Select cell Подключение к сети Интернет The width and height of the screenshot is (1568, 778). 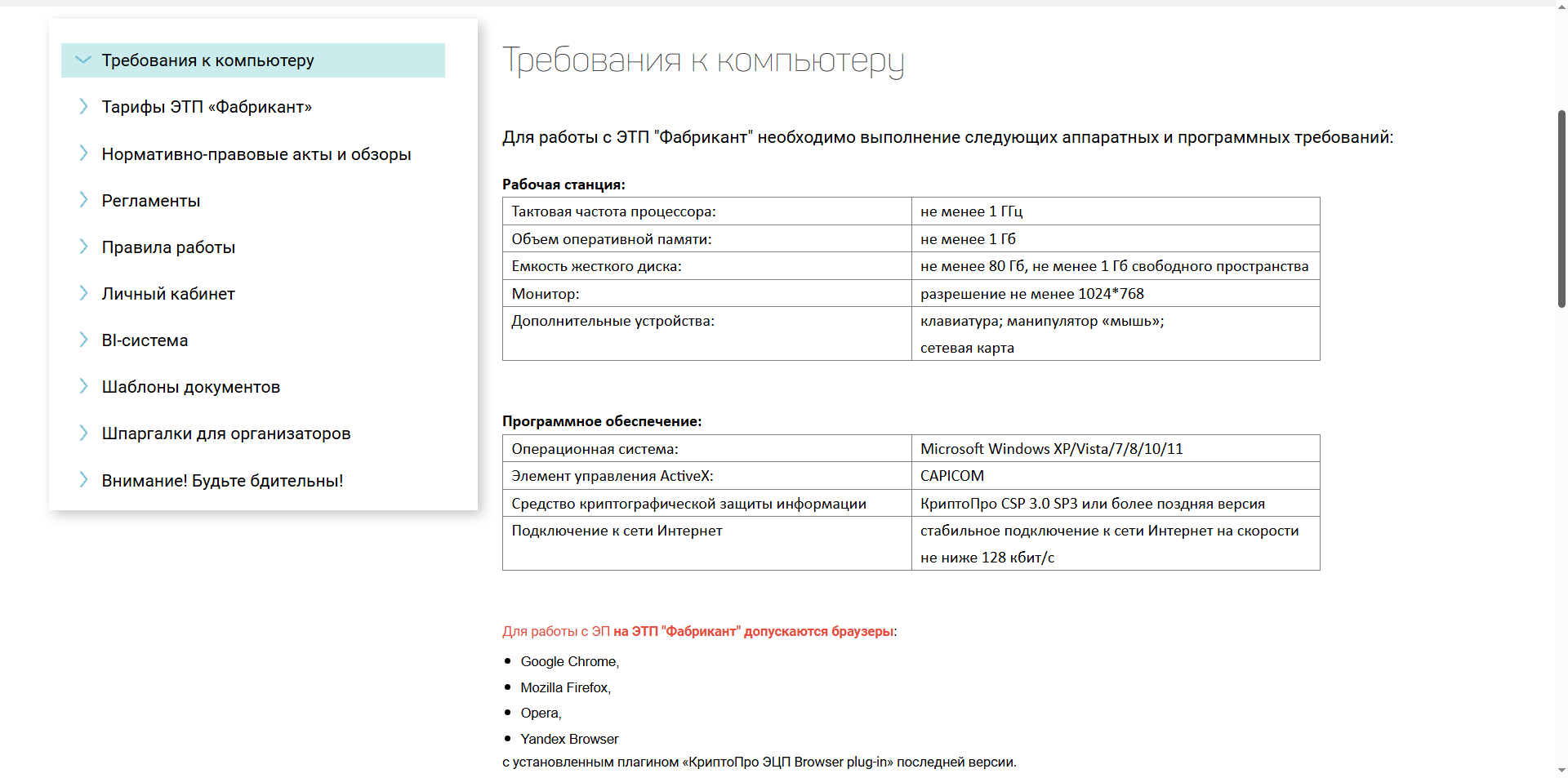(707, 544)
